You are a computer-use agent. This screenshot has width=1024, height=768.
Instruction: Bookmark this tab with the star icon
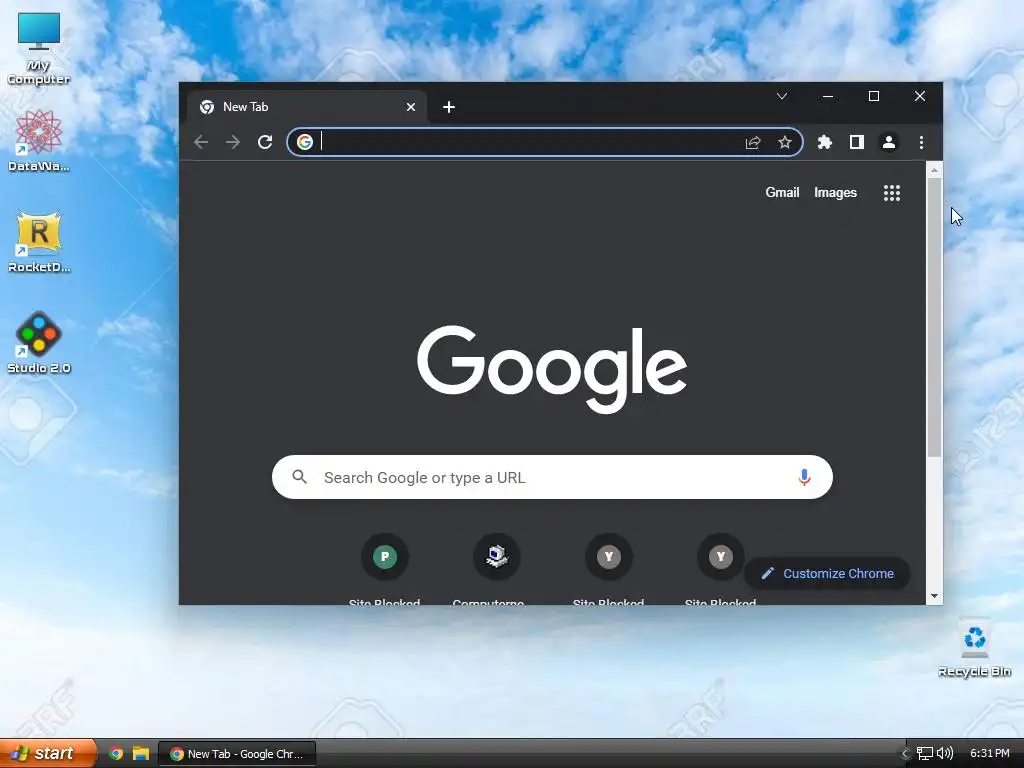tap(785, 142)
